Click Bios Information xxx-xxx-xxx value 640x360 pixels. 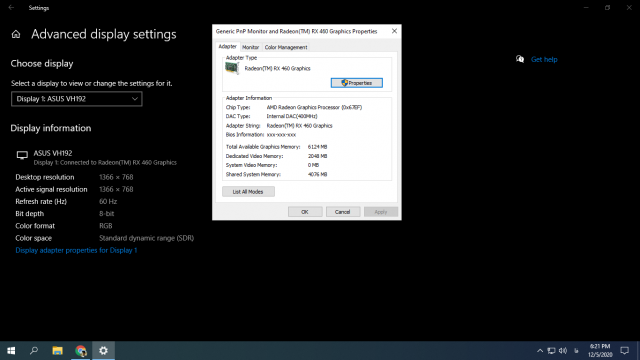point(281,135)
